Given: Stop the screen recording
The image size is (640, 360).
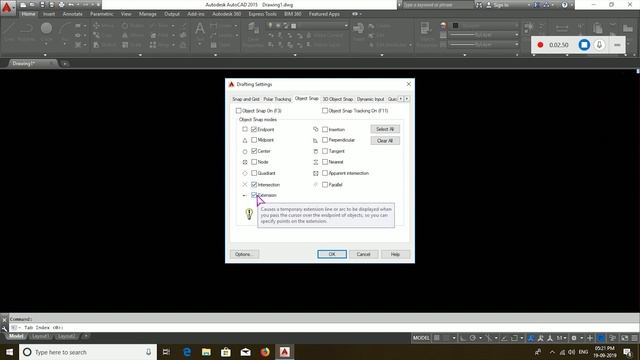Looking at the screenshot, I should (584, 44).
